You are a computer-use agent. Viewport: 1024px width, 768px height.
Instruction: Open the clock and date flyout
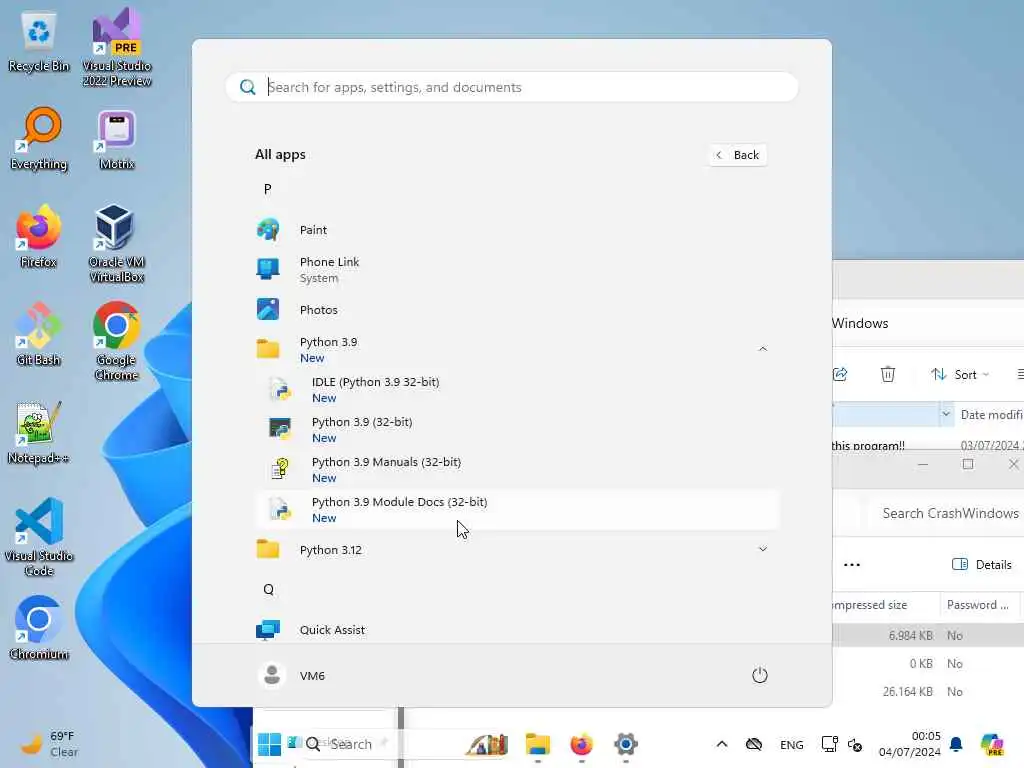910,744
